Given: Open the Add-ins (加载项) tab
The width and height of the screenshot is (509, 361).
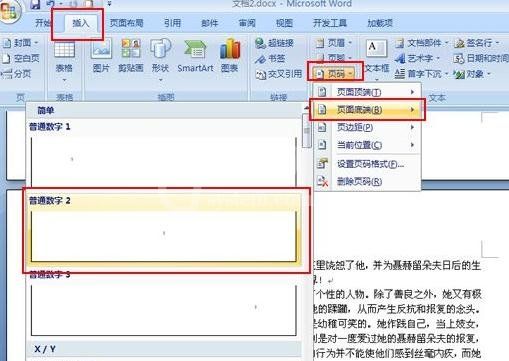Looking at the screenshot, I should 380,23.
